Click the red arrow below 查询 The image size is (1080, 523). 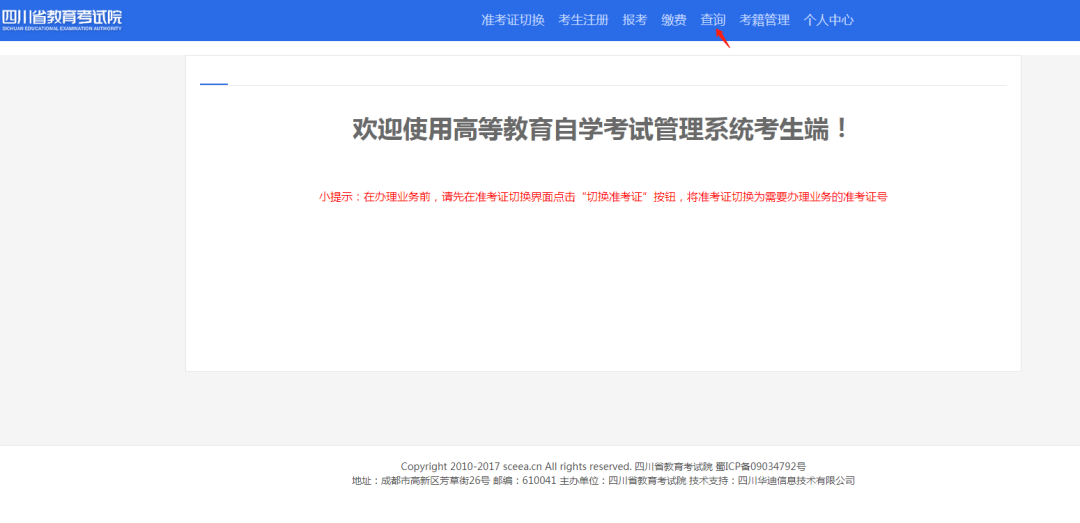pos(722,39)
